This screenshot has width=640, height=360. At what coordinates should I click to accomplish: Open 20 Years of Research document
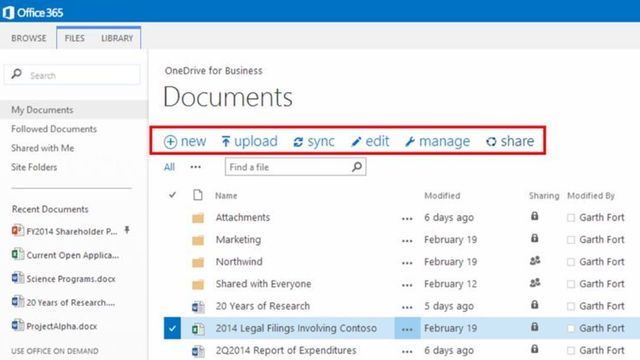pos(262,306)
